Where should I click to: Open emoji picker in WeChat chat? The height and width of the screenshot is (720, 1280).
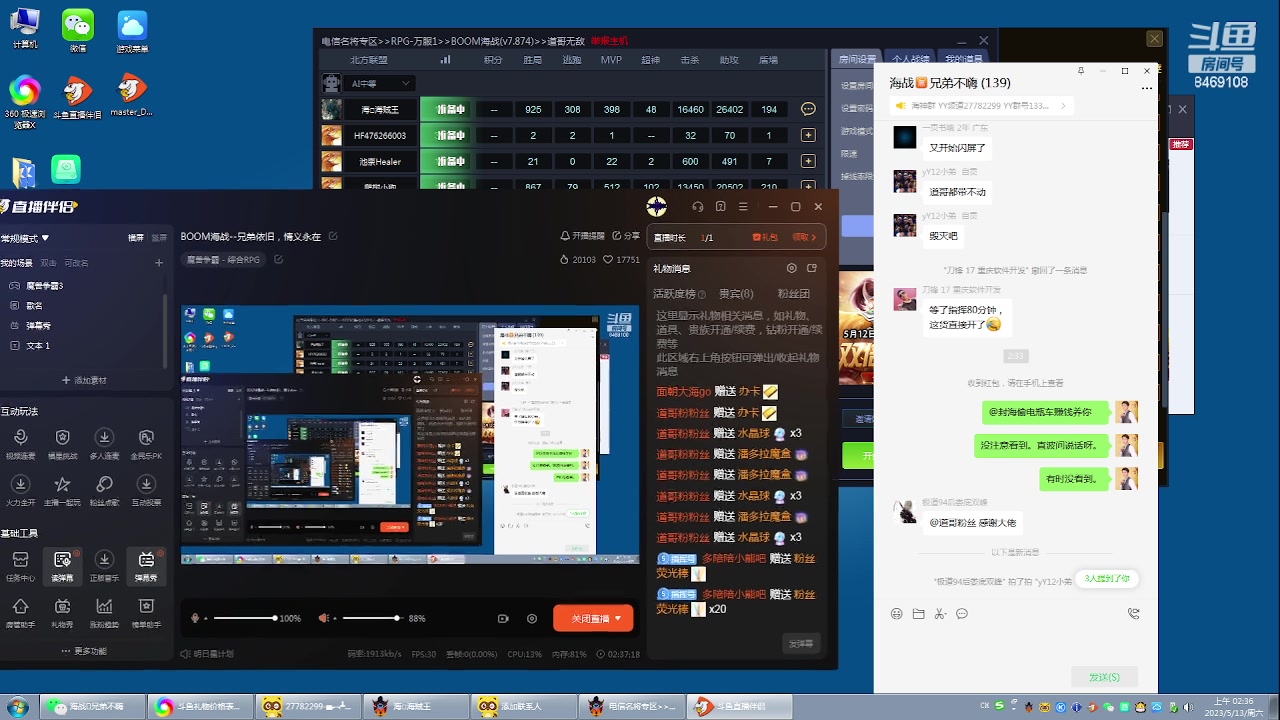[x=897, y=614]
